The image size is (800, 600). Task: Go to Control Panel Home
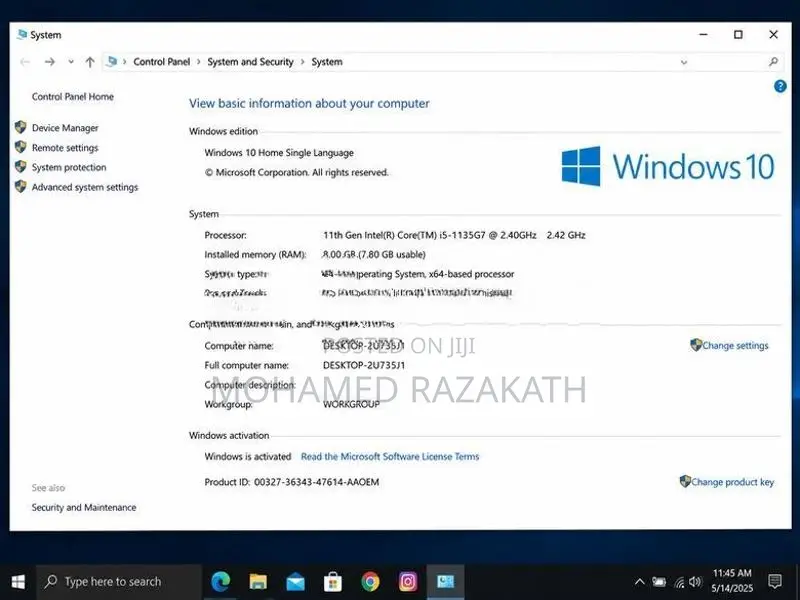[72, 96]
